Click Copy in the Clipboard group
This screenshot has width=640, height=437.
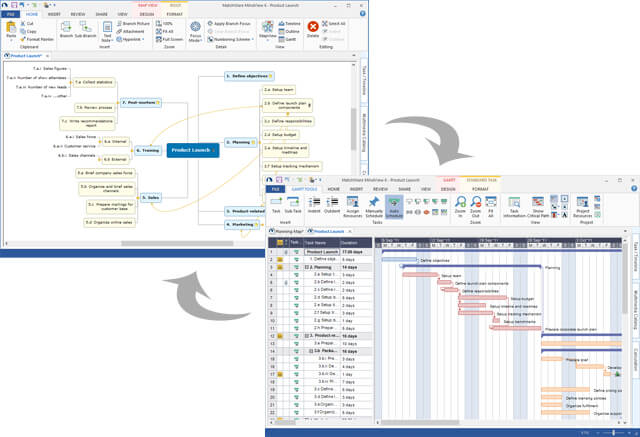pos(29,31)
